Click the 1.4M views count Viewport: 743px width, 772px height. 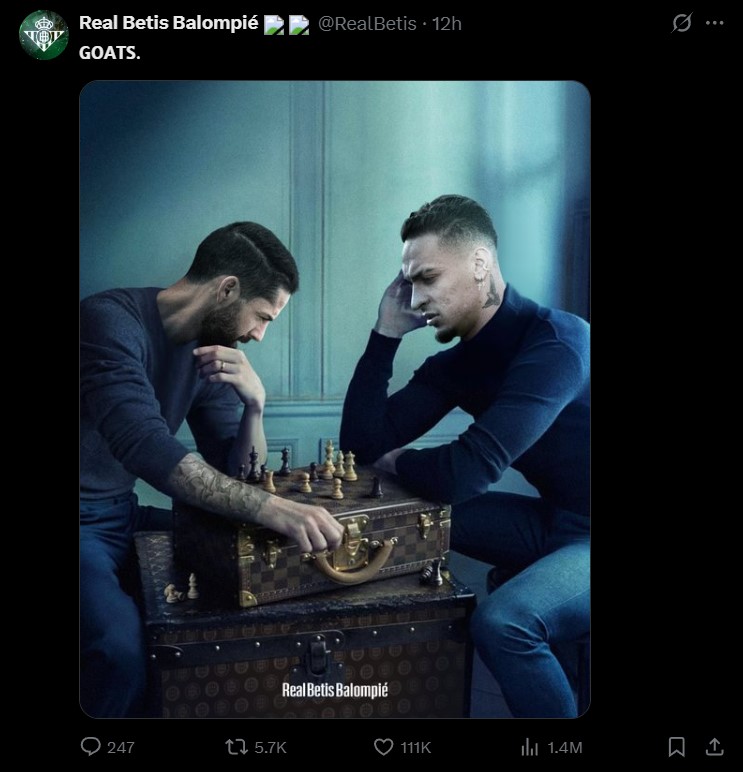point(565,748)
